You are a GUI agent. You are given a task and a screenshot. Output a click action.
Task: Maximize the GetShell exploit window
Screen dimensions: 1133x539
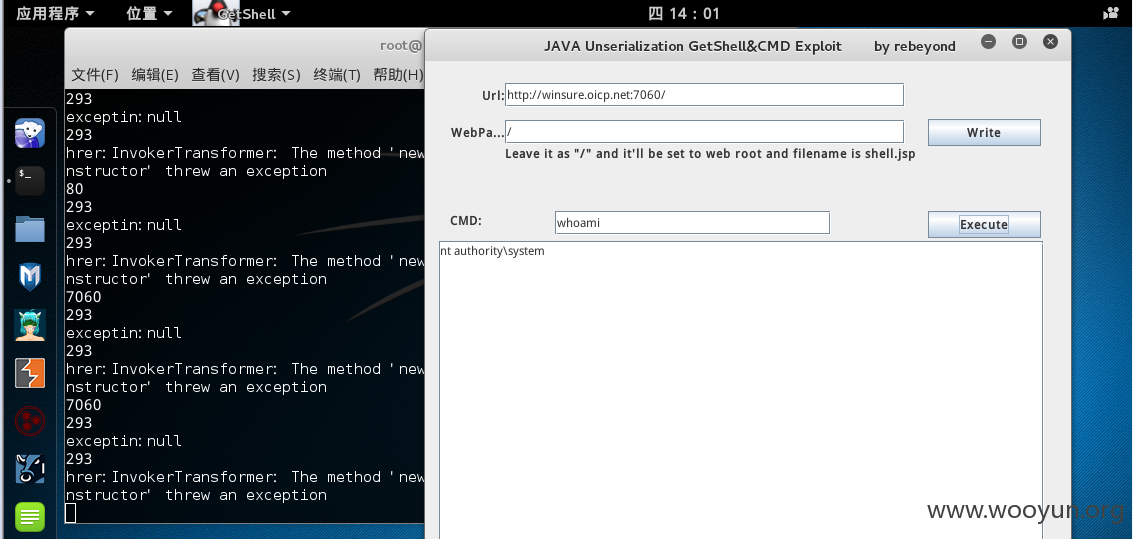1020,42
